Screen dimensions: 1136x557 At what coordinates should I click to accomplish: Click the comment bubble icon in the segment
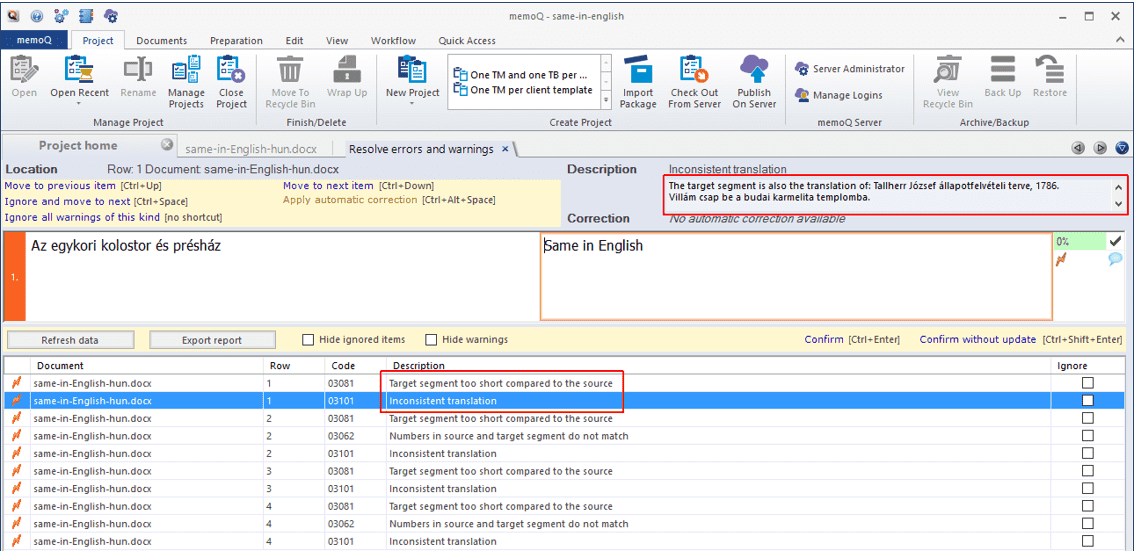(1114, 259)
